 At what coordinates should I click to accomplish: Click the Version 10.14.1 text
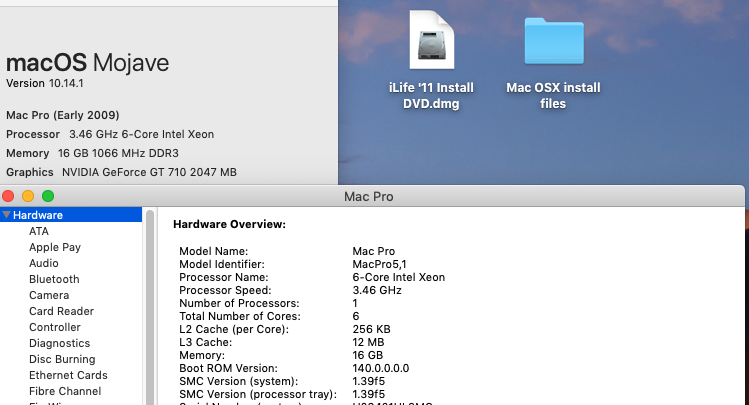(x=45, y=83)
